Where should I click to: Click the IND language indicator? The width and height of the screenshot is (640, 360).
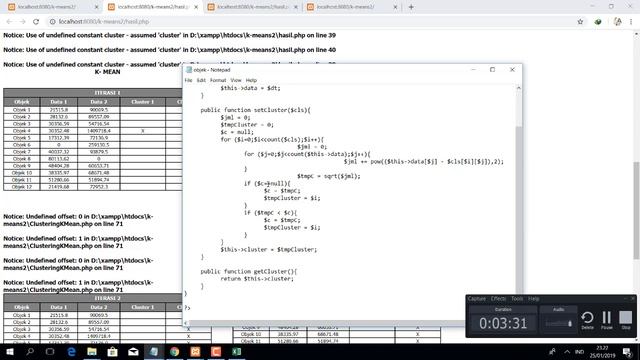pyautogui.click(x=579, y=351)
